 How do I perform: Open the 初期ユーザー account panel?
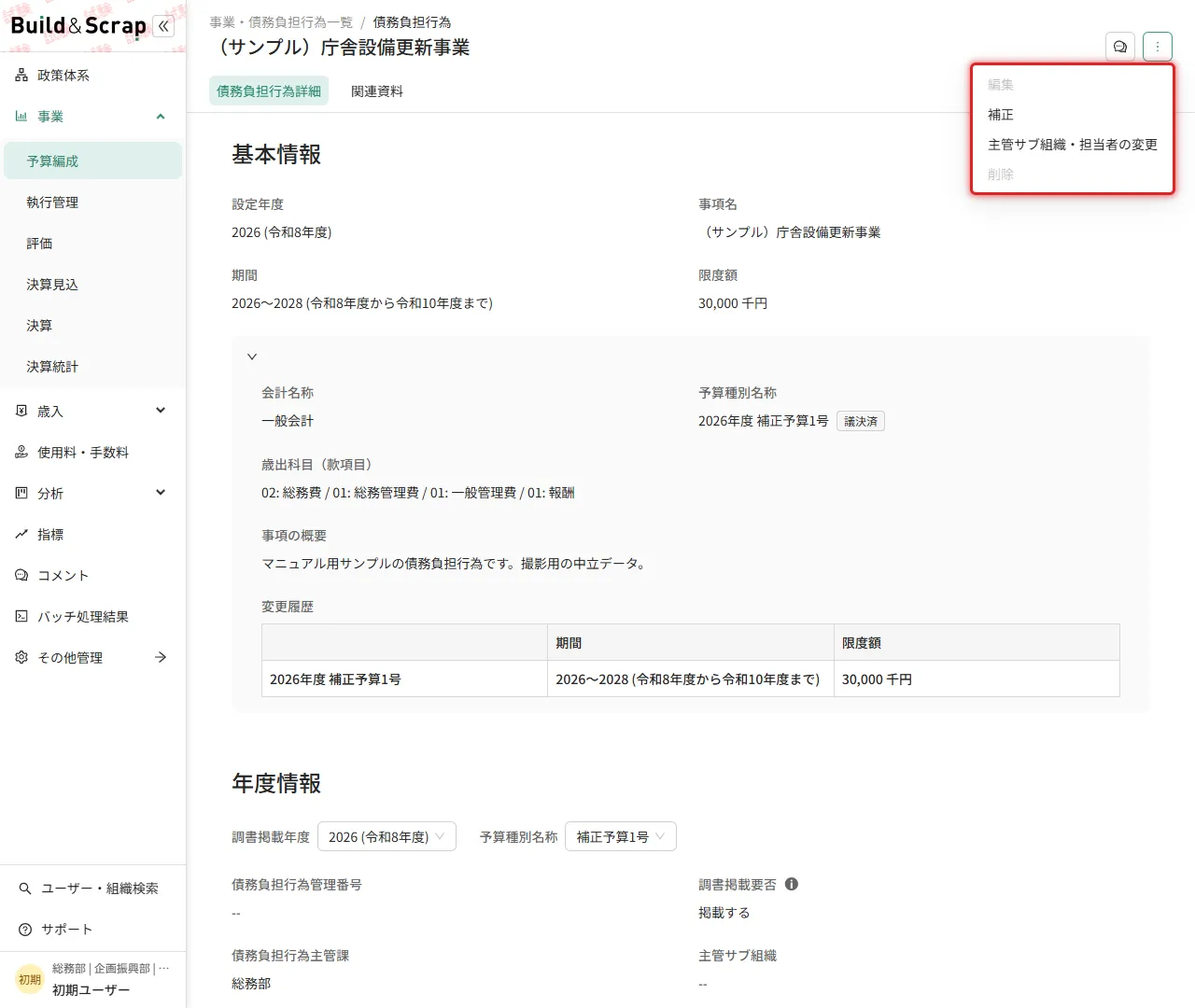coord(92,980)
